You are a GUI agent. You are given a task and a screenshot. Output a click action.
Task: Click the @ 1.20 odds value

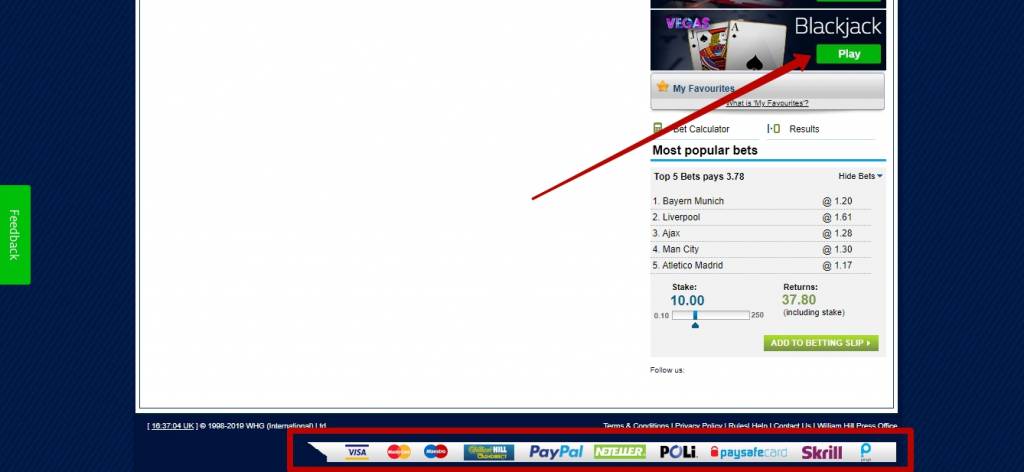point(837,201)
